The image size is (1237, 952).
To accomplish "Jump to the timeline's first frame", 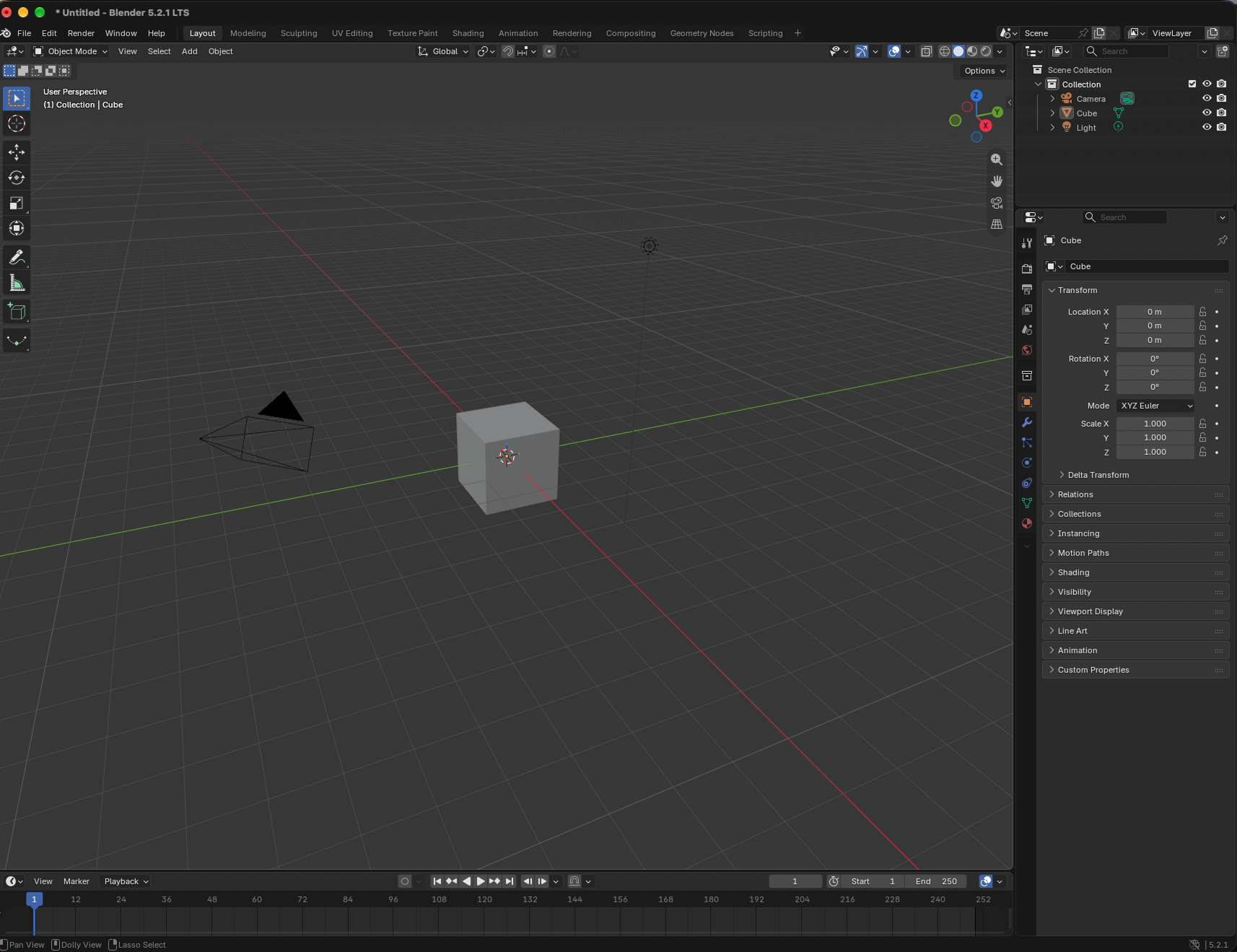I will pyautogui.click(x=437, y=881).
